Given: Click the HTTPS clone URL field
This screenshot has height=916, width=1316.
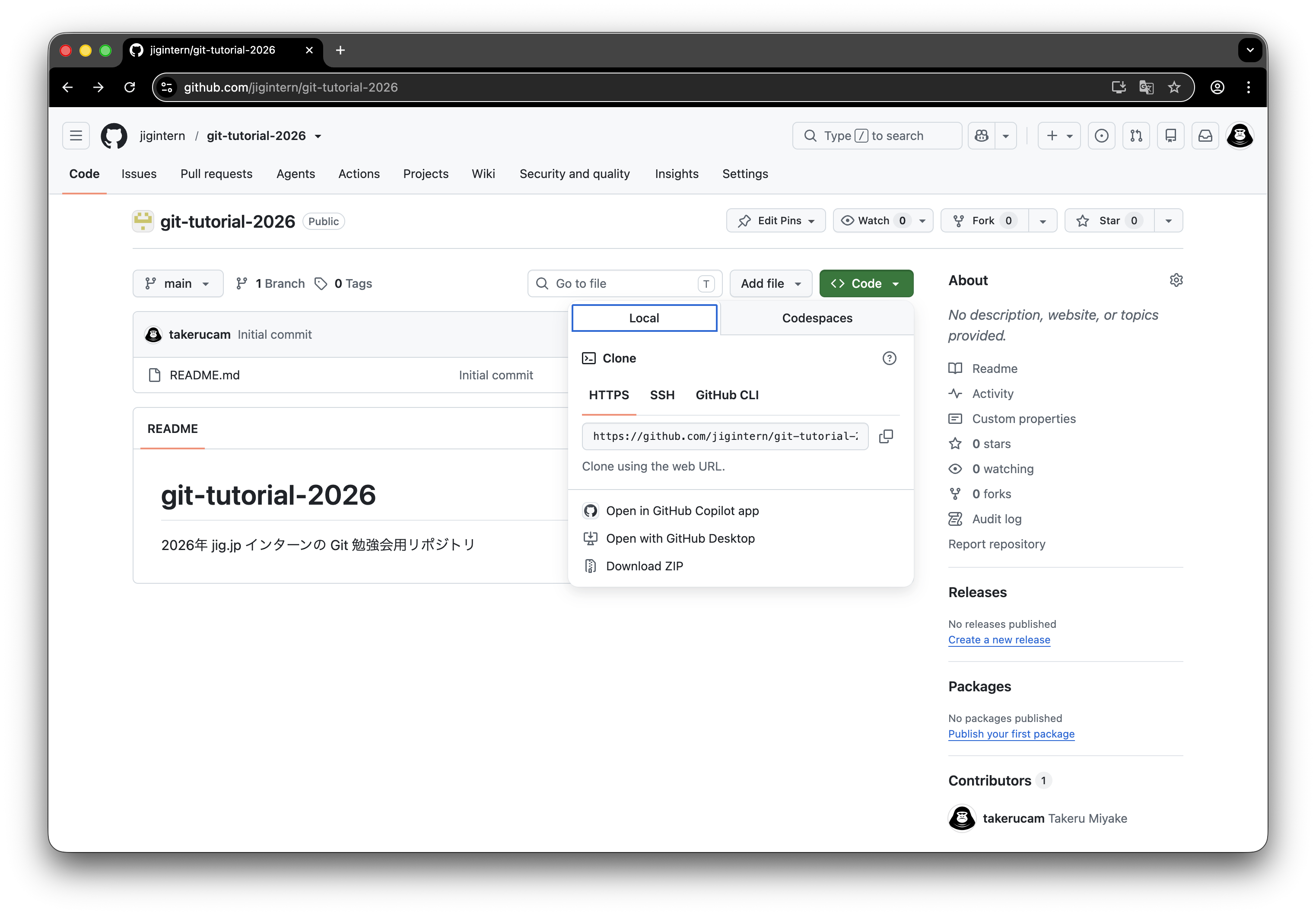Looking at the screenshot, I should 725,436.
